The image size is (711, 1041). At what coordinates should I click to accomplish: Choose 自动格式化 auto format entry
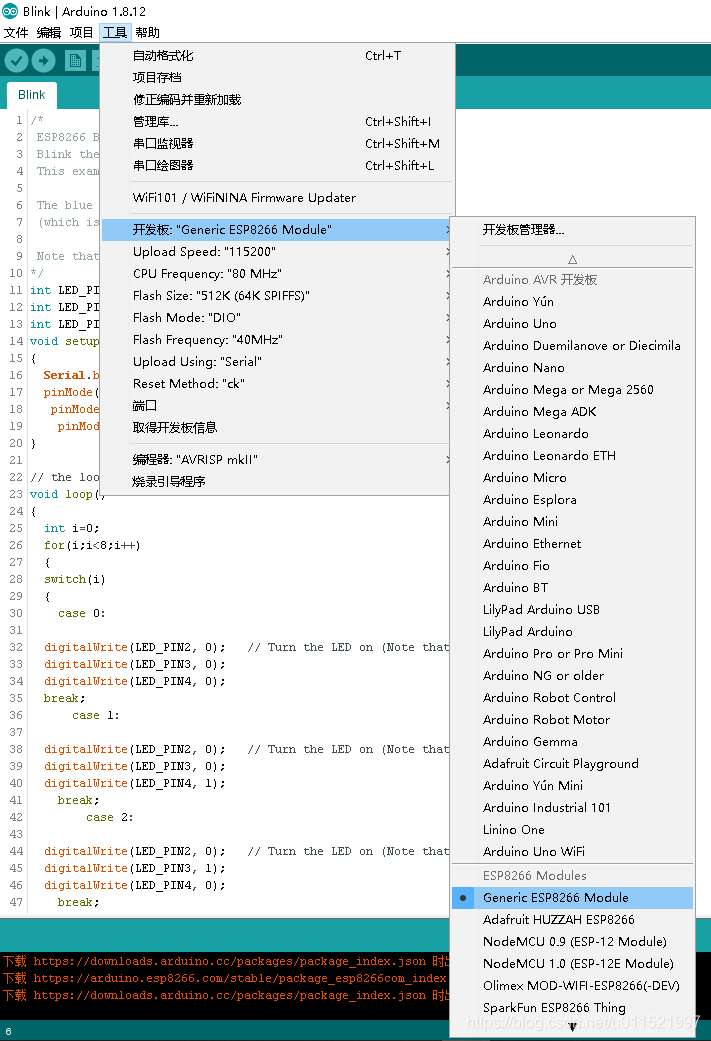click(277, 56)
